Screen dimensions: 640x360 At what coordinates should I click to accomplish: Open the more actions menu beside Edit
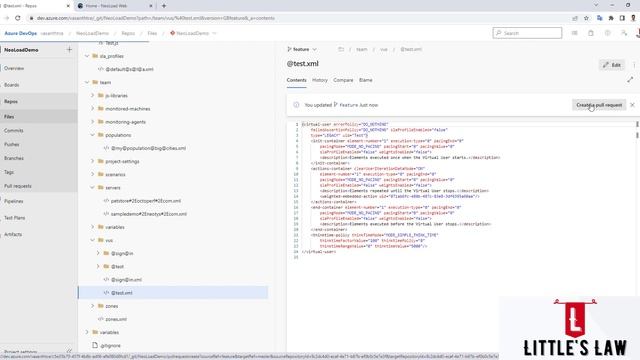(x=634, y=65)
